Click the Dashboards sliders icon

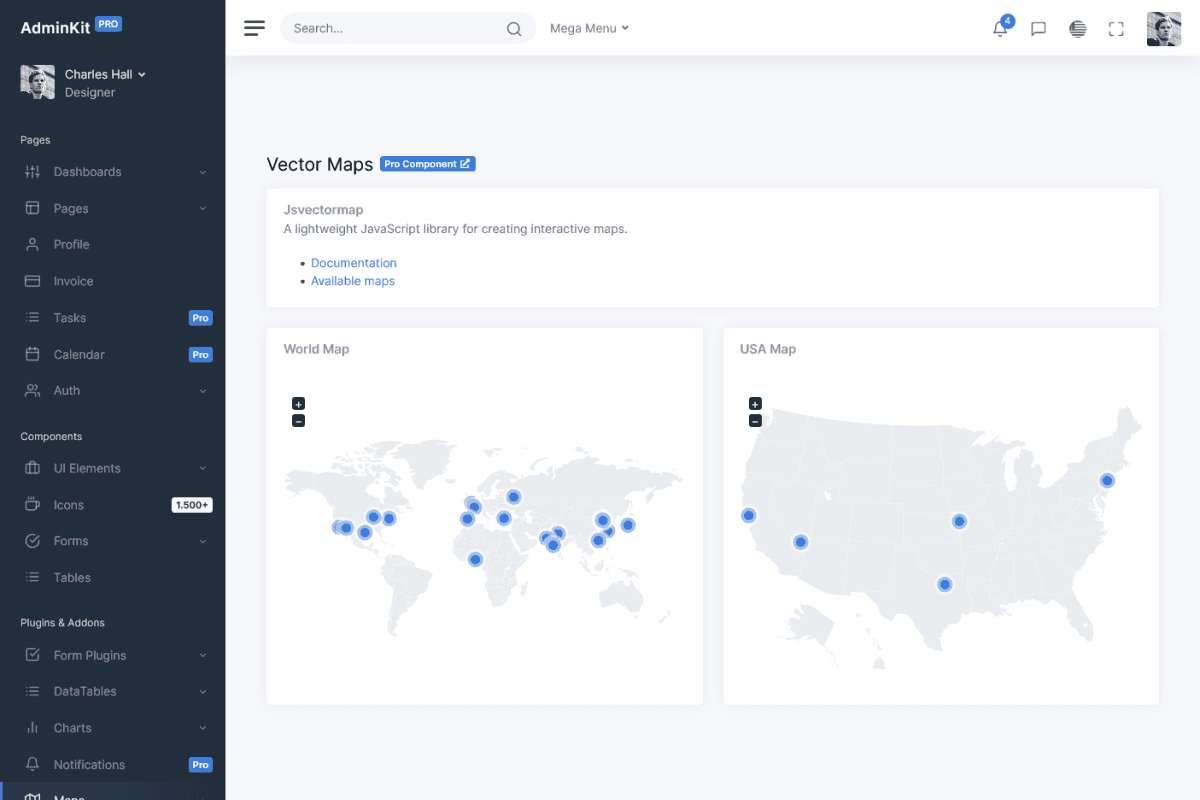click(32, 172)
